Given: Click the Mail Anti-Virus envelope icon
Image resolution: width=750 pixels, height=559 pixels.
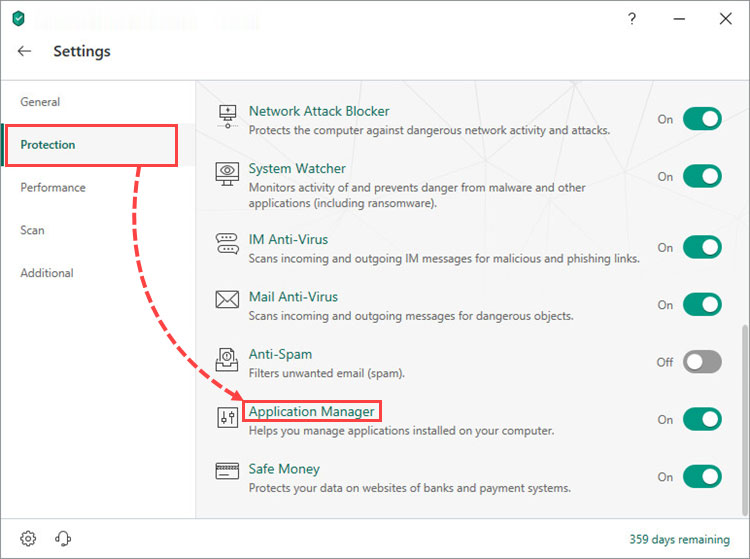Looking at the screenshot, I should [227, 300].
